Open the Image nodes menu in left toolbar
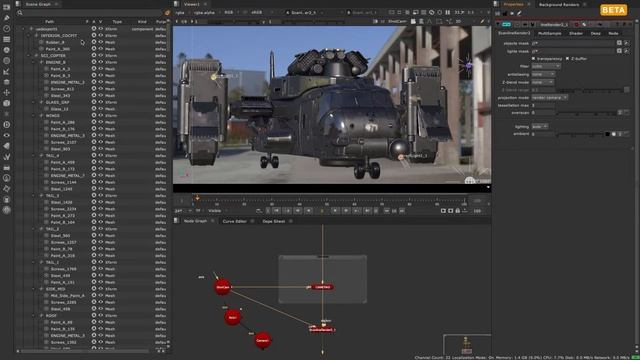Screen dimensions: 640x360 pos(7,7)
